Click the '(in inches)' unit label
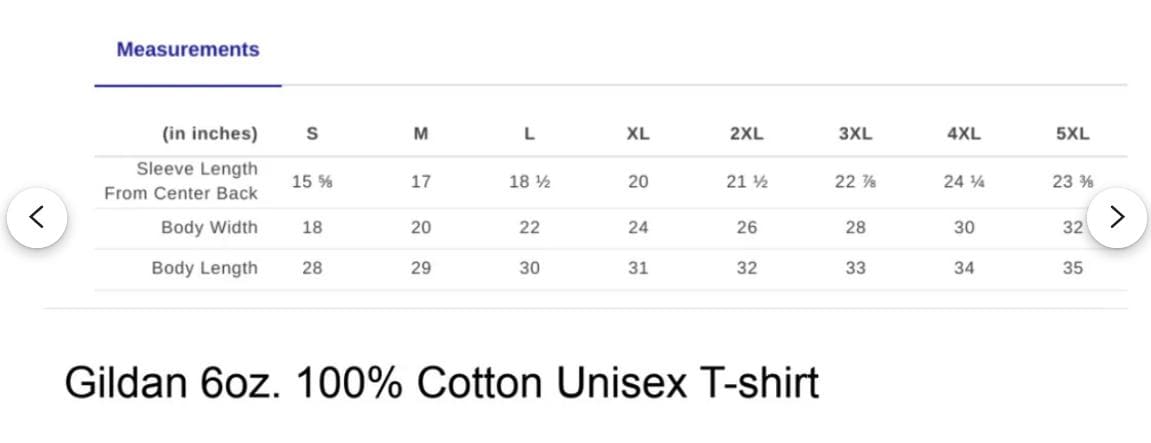This screenshot has width=1151, height=443. coord(210,134)
